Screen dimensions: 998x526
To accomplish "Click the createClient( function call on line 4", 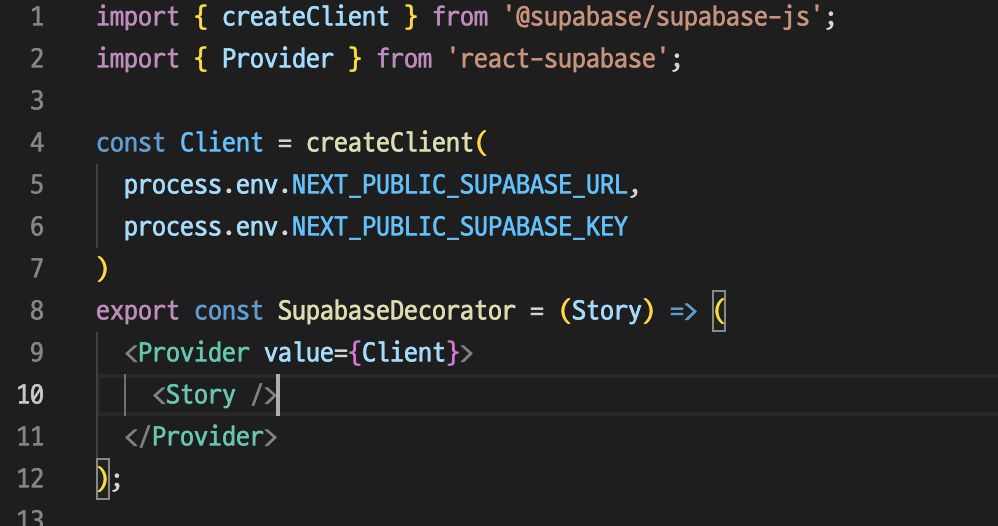I will point(397,143).
